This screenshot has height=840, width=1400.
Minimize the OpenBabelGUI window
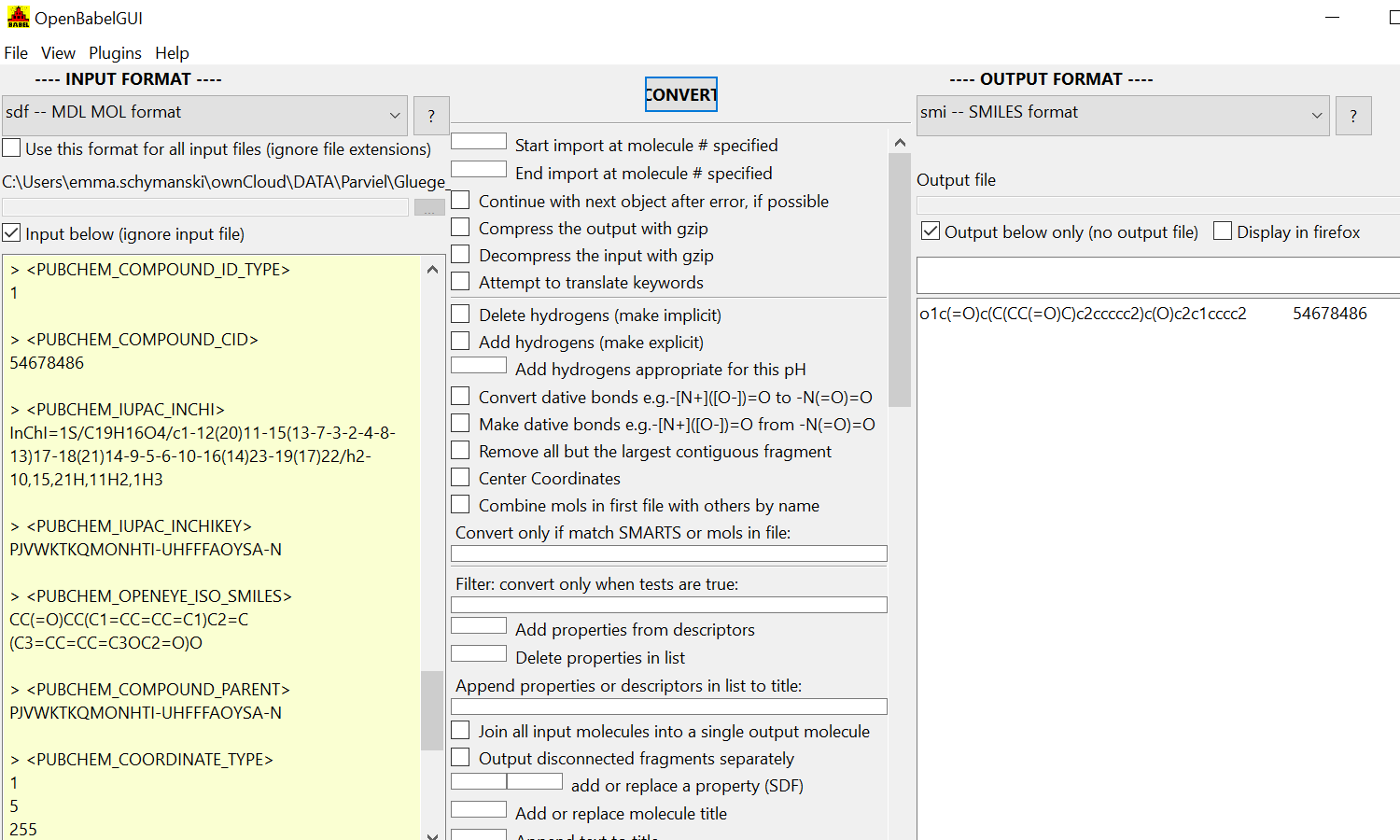point(1333,17)
